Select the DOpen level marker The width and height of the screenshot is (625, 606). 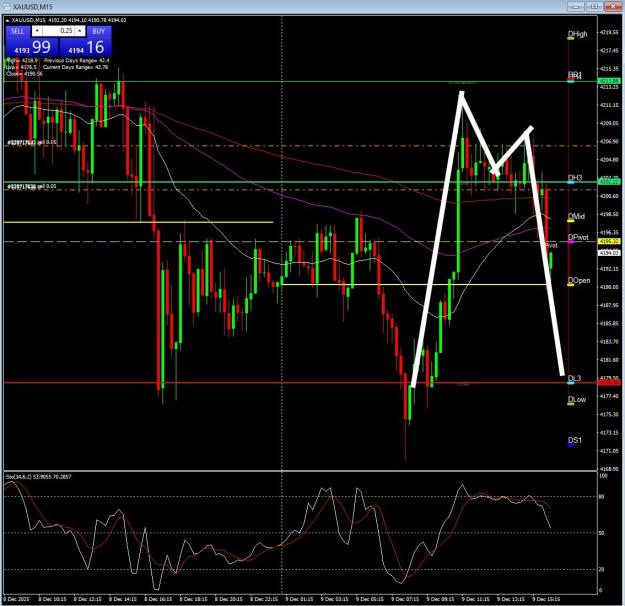(x=579, y=281)
